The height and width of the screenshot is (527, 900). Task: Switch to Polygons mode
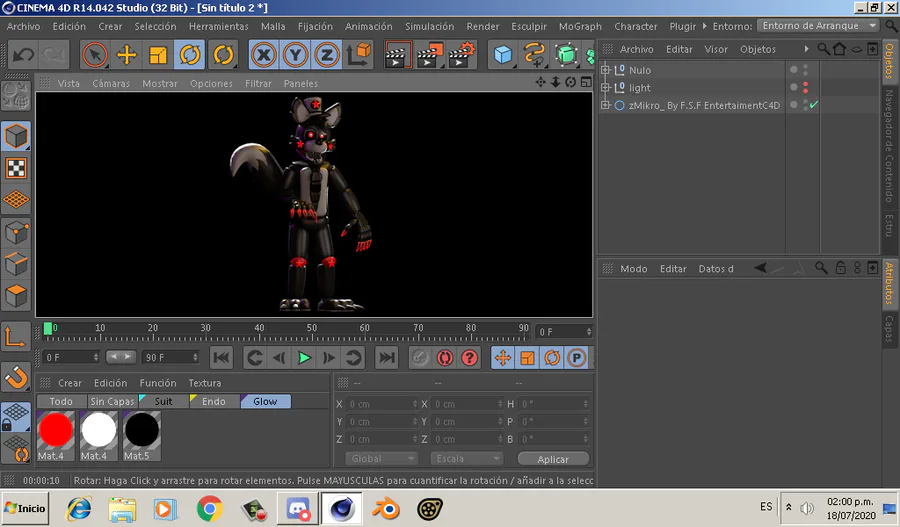click(16, 296)
